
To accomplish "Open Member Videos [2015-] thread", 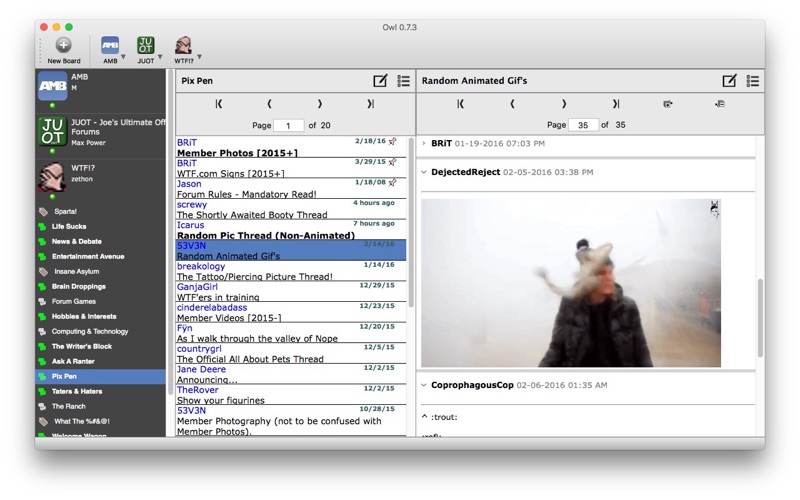I will click(x=291, y=312).
